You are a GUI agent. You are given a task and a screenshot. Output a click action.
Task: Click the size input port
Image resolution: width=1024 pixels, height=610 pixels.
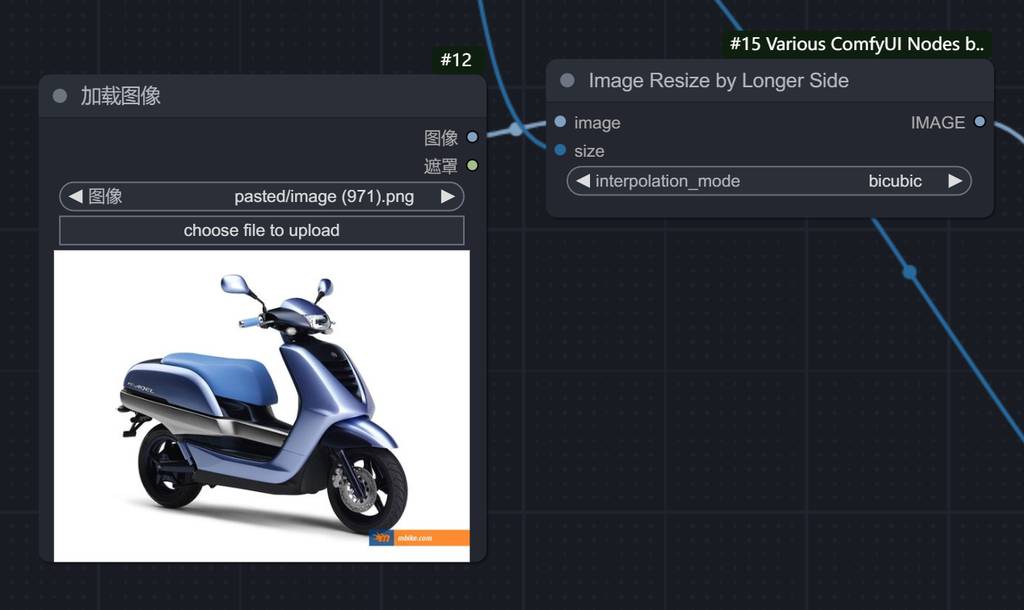point(560,150)
